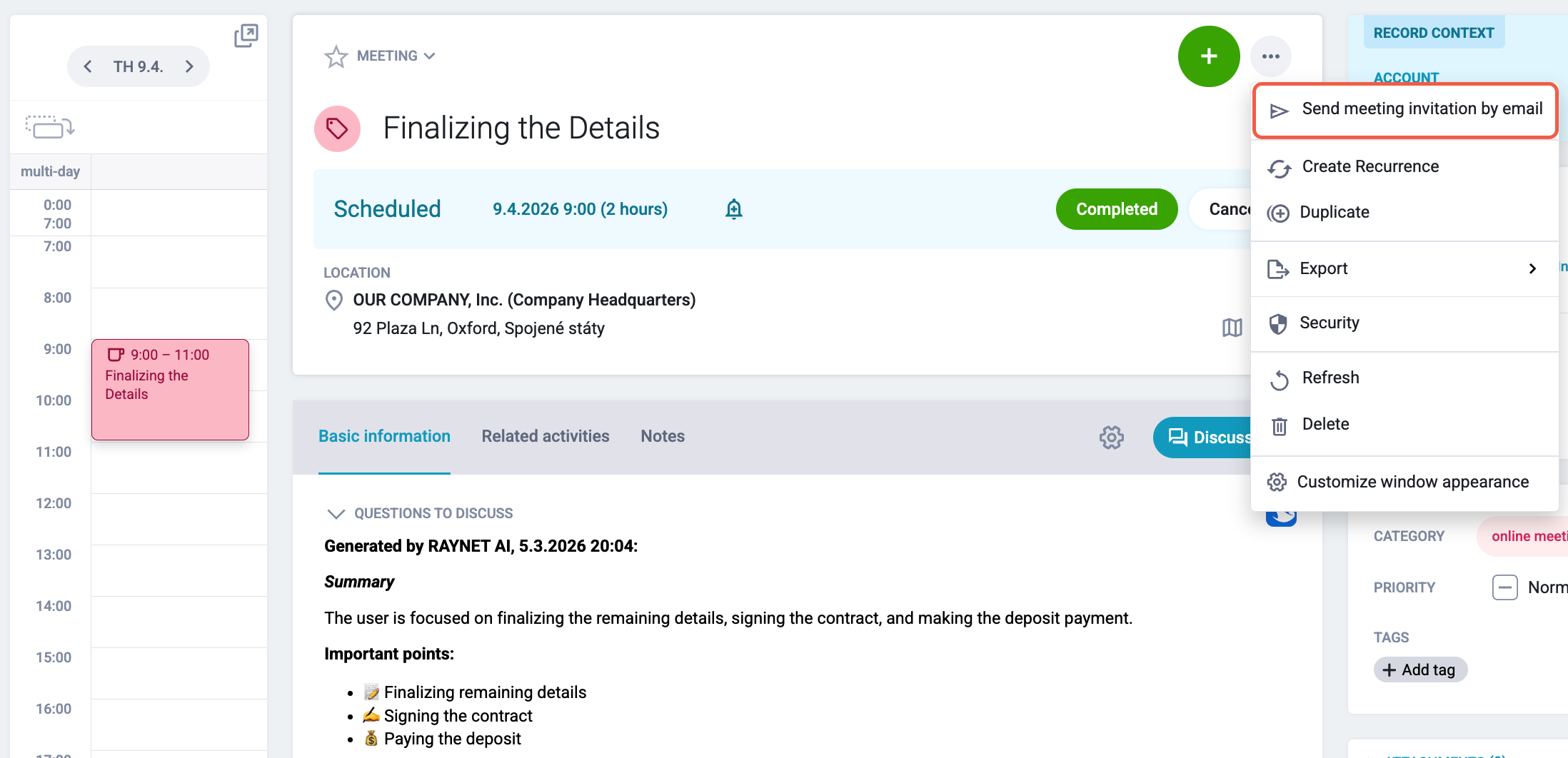Open the Finalizing the Details calendar event
This screenshot has height=758, width=1568.
coord(170,390)
